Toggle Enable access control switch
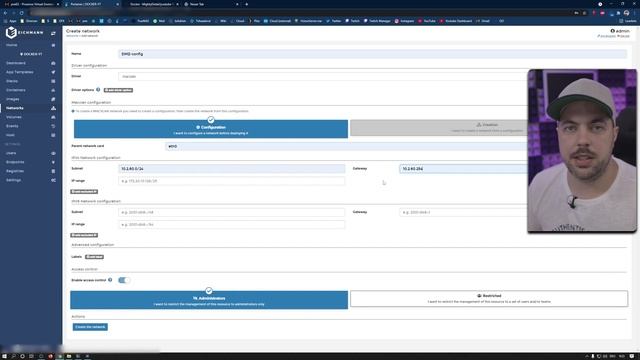This screenshot has width=640, height=360. pyautogui.click(x=124, y=280)
